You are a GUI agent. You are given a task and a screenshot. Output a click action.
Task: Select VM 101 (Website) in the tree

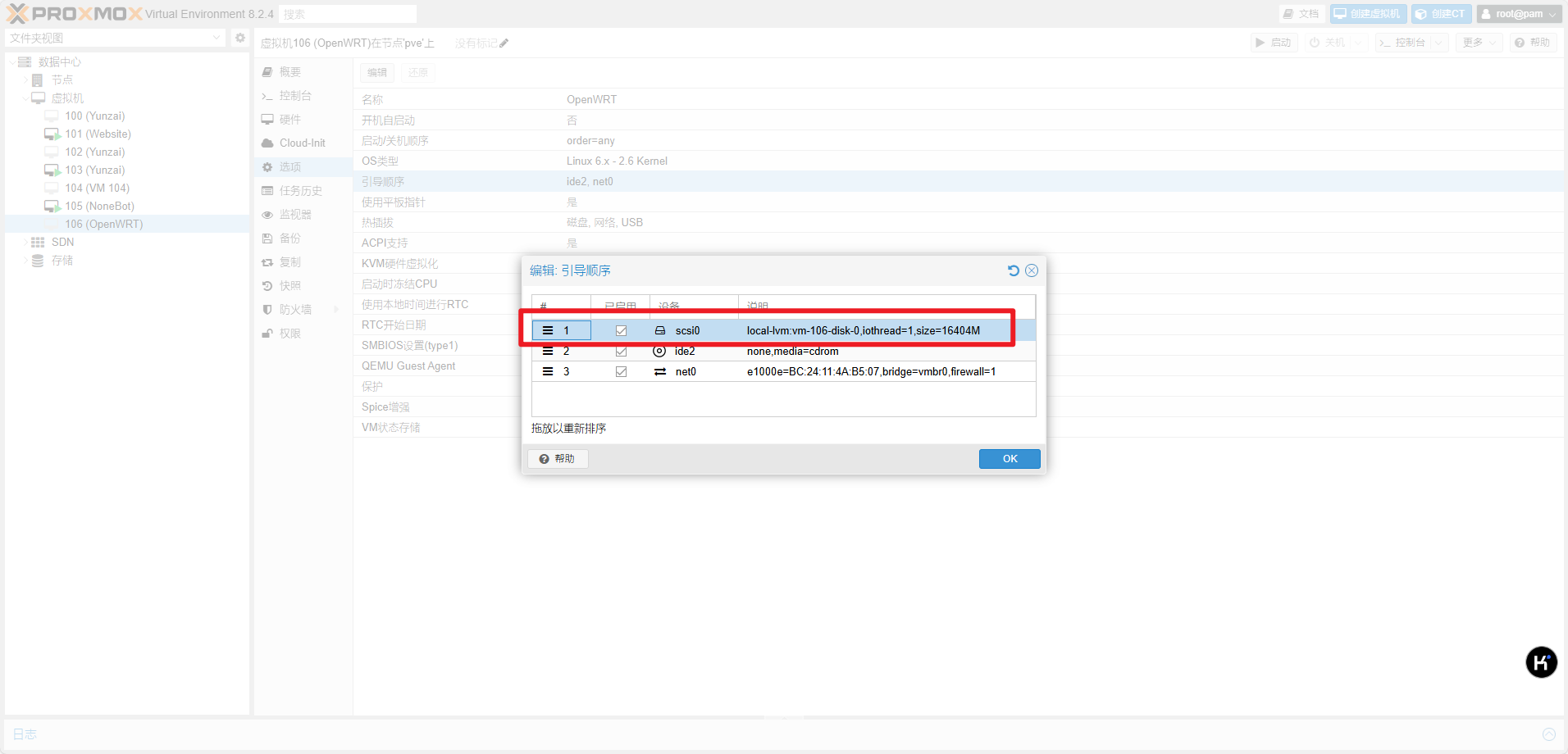(98, 134)
